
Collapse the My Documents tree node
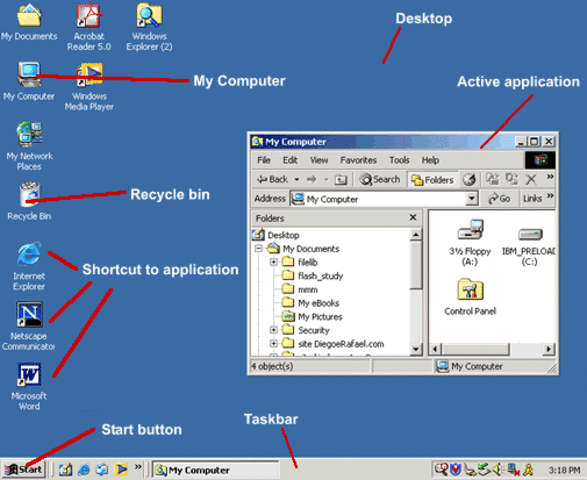(258, 249)
